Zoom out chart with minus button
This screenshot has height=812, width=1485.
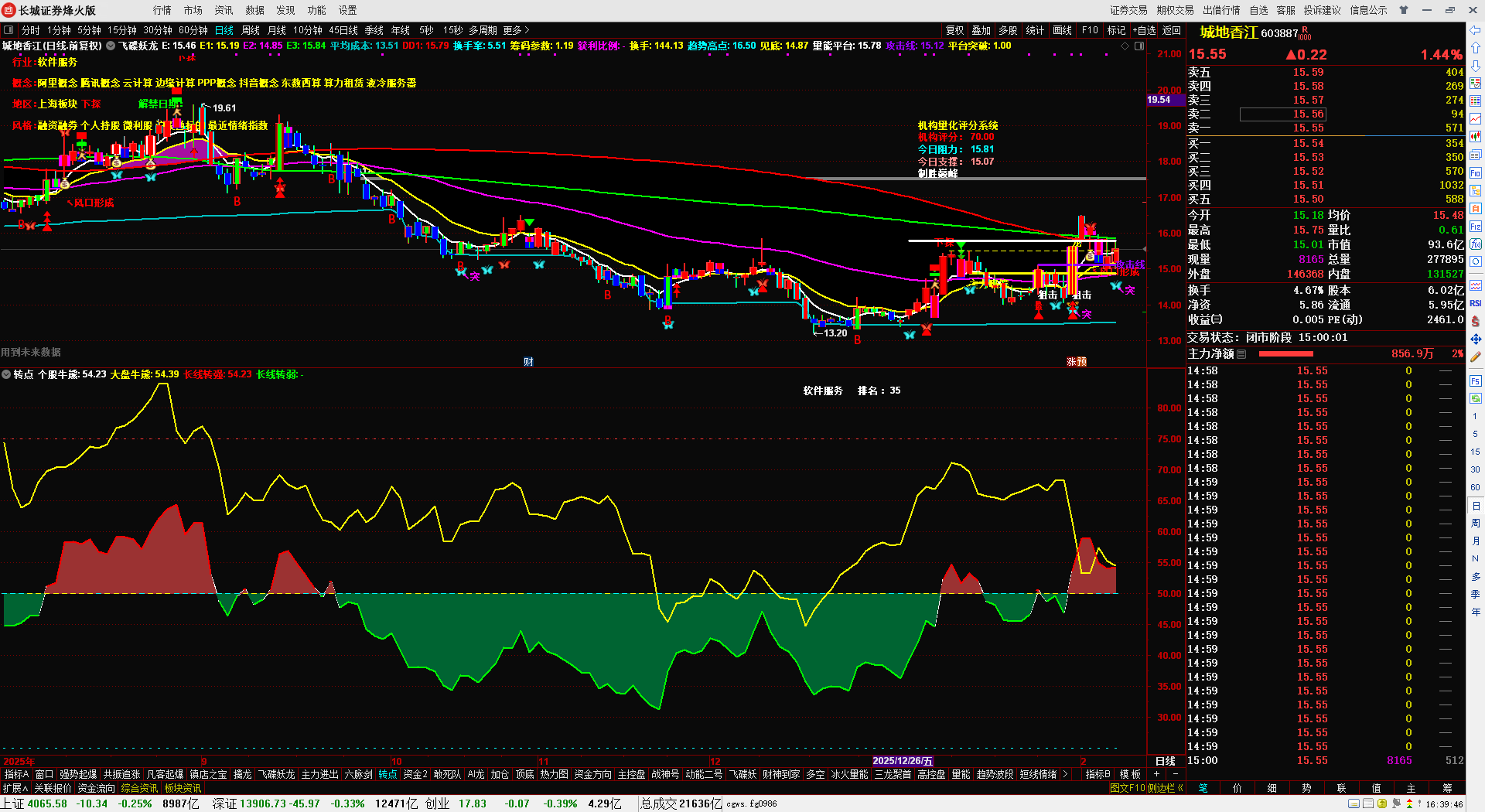(x=1176, y=774)
